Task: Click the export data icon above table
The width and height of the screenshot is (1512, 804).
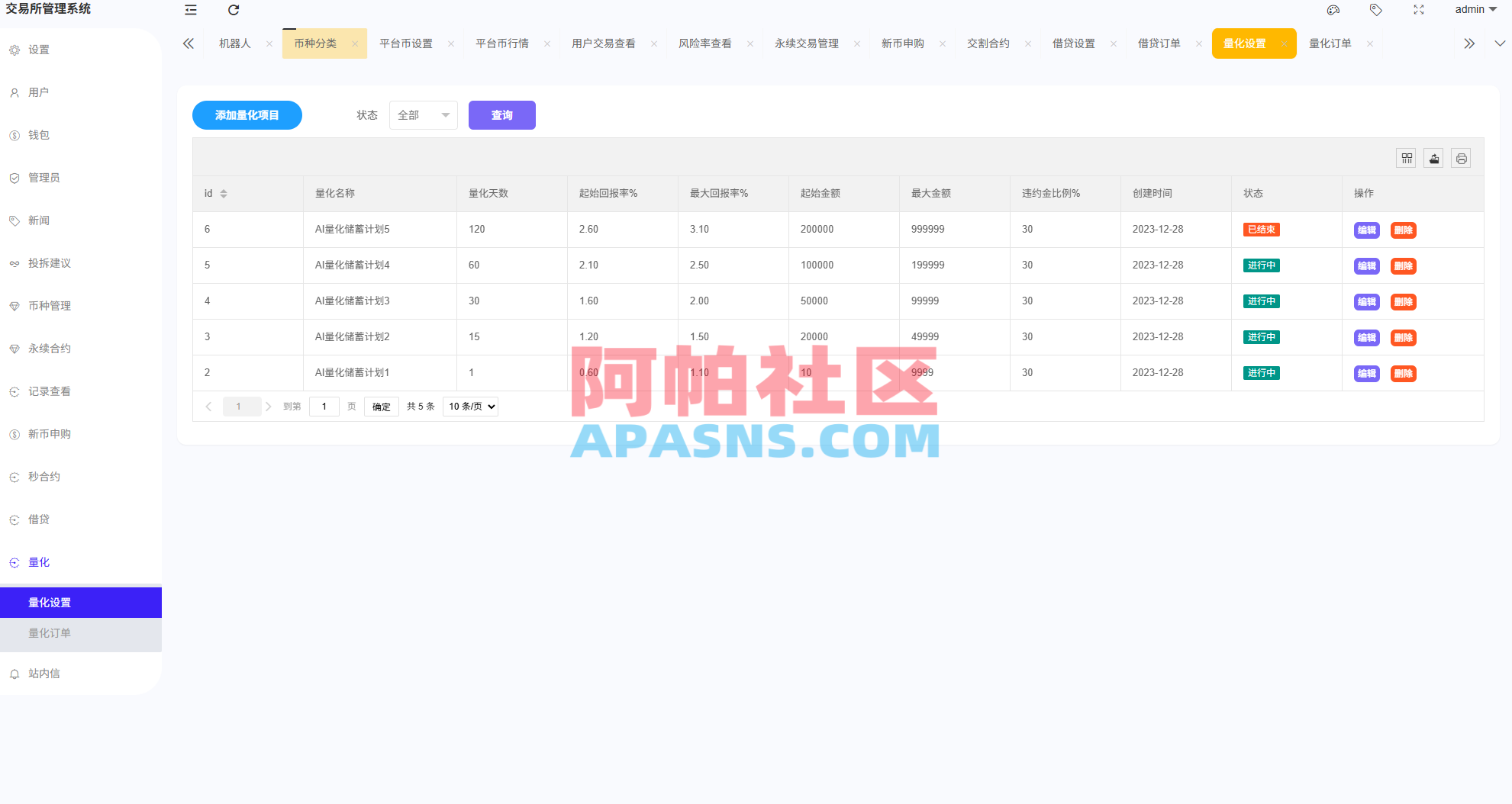Action: (1433, 158)
